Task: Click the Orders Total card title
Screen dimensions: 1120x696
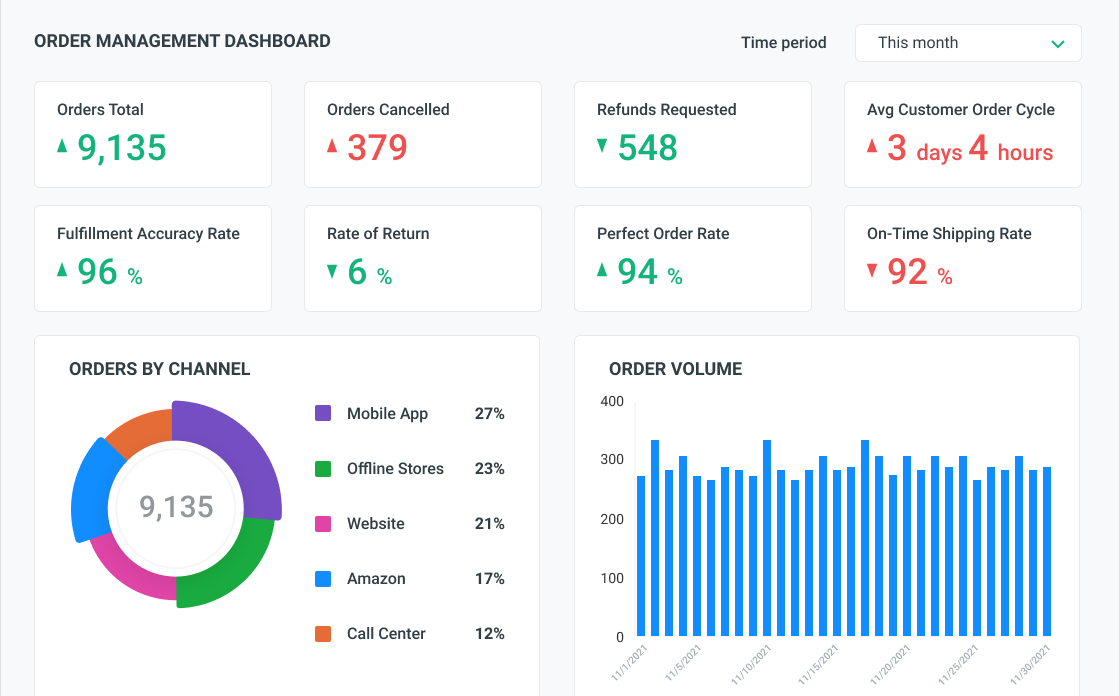Action: (x=100, y=110)
